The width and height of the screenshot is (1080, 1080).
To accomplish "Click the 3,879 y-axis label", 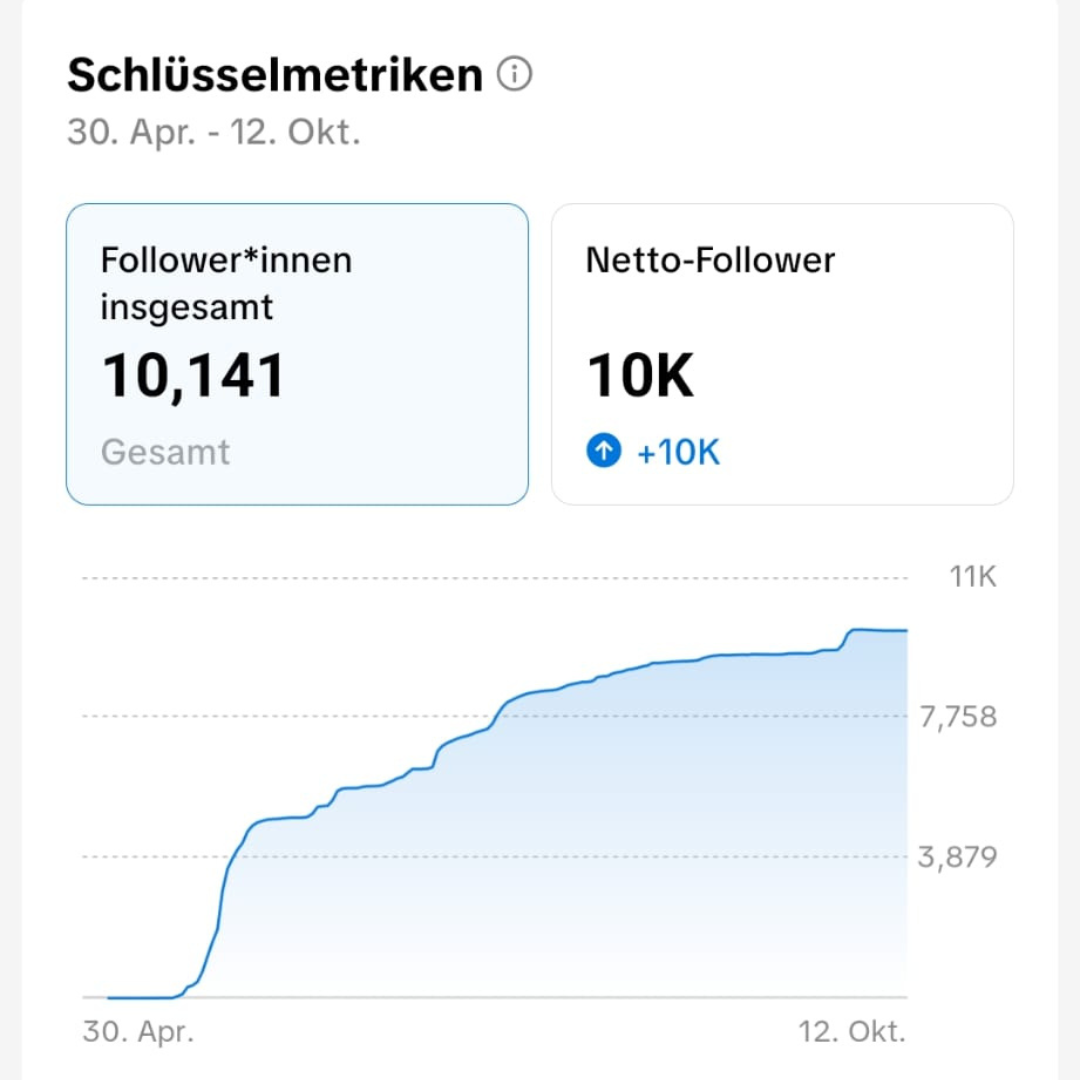I will [x=957, y=857].
